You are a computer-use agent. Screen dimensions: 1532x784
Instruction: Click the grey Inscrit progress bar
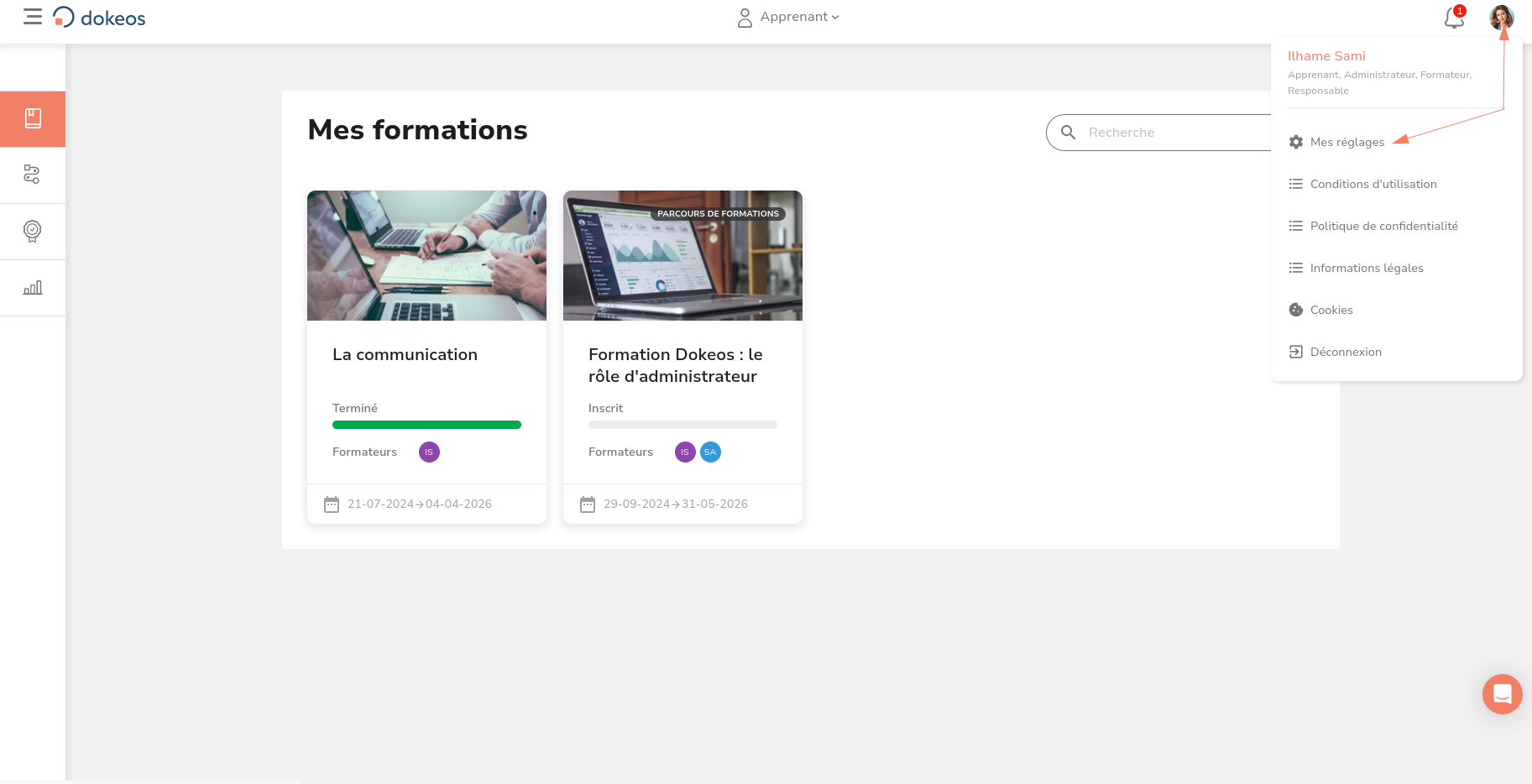click(x=682, y=425)
